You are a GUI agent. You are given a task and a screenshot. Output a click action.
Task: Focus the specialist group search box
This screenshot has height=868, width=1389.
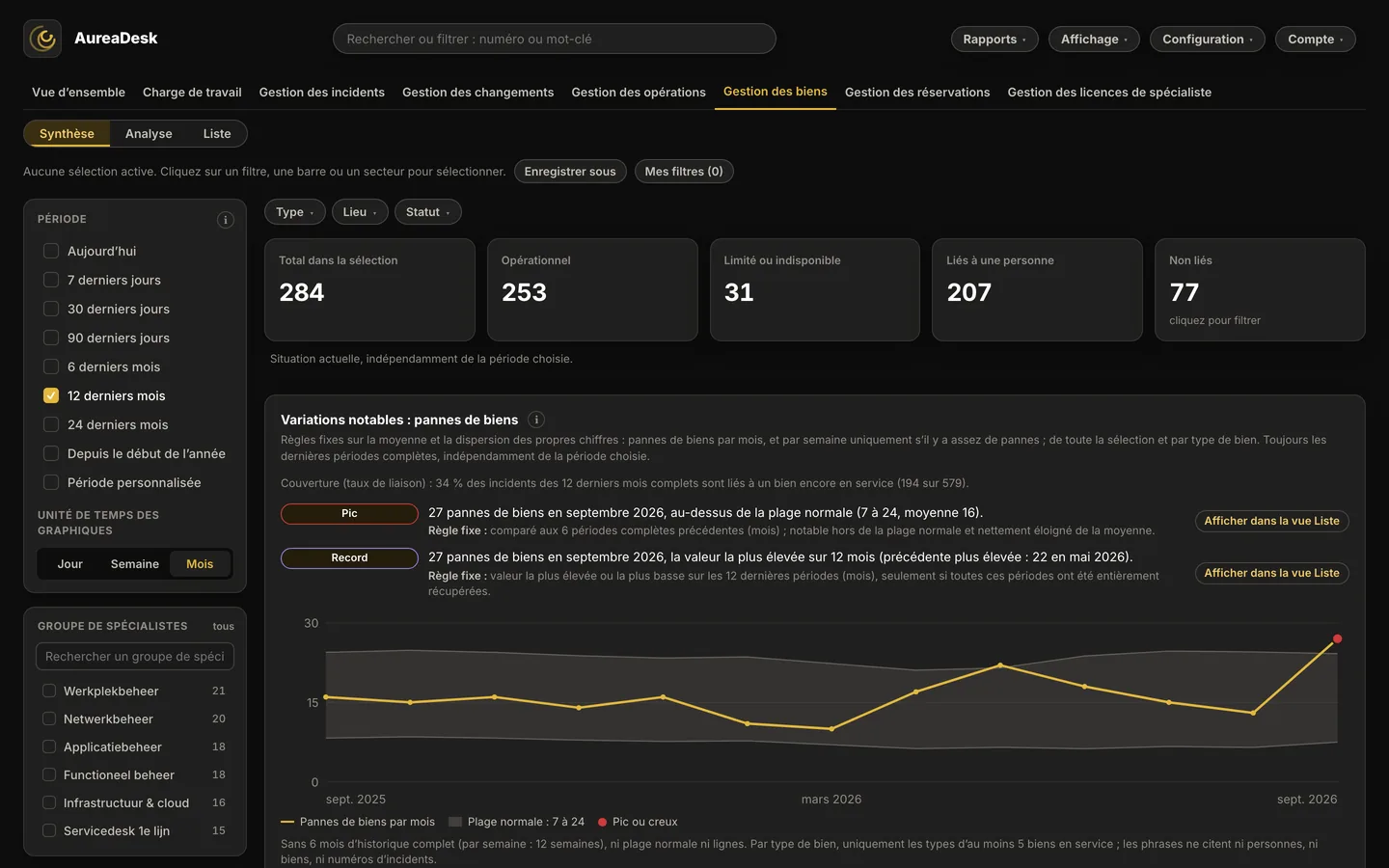click(x=135, y=657)
